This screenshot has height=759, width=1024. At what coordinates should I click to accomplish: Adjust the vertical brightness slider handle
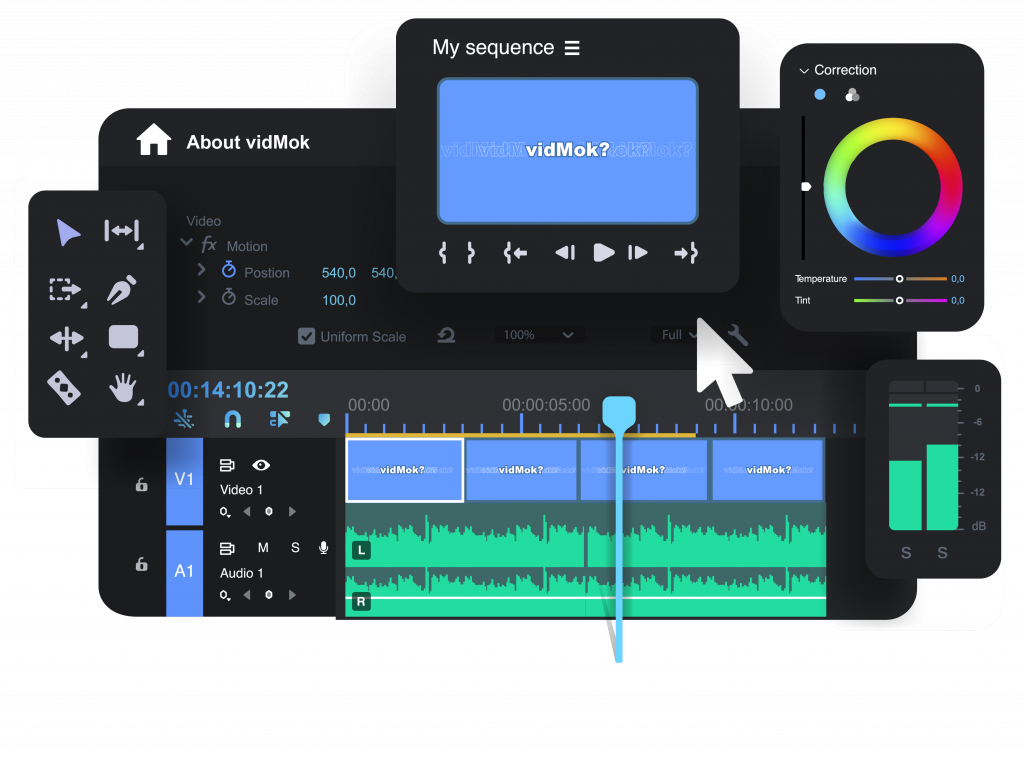pos(806,187)
